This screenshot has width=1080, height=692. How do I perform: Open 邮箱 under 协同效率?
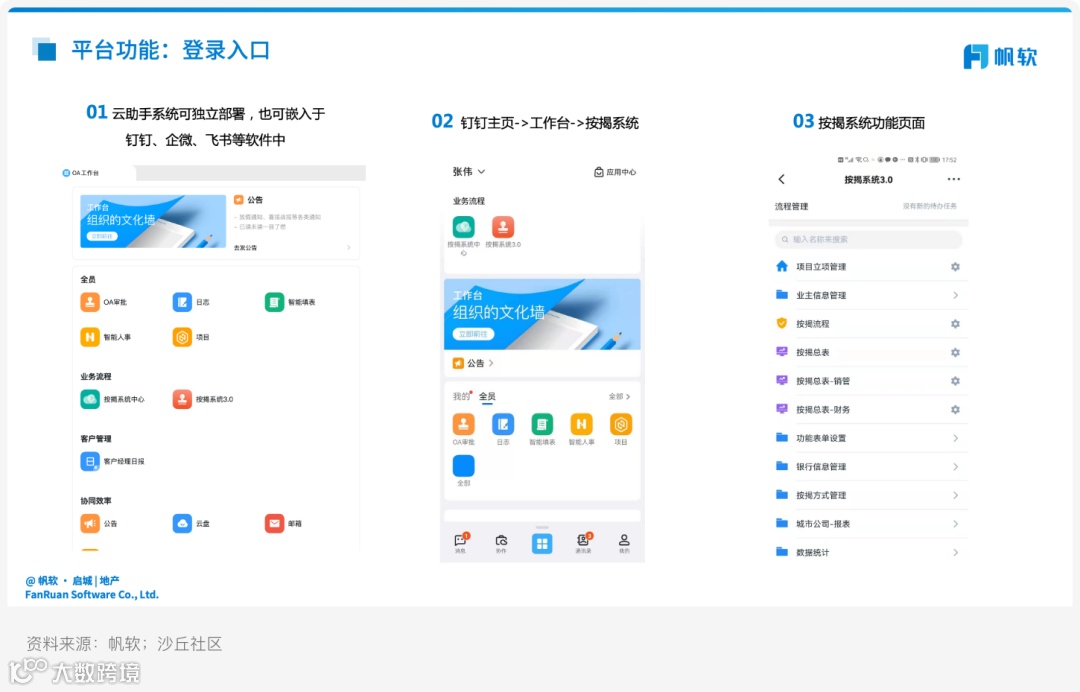[283, 524]
